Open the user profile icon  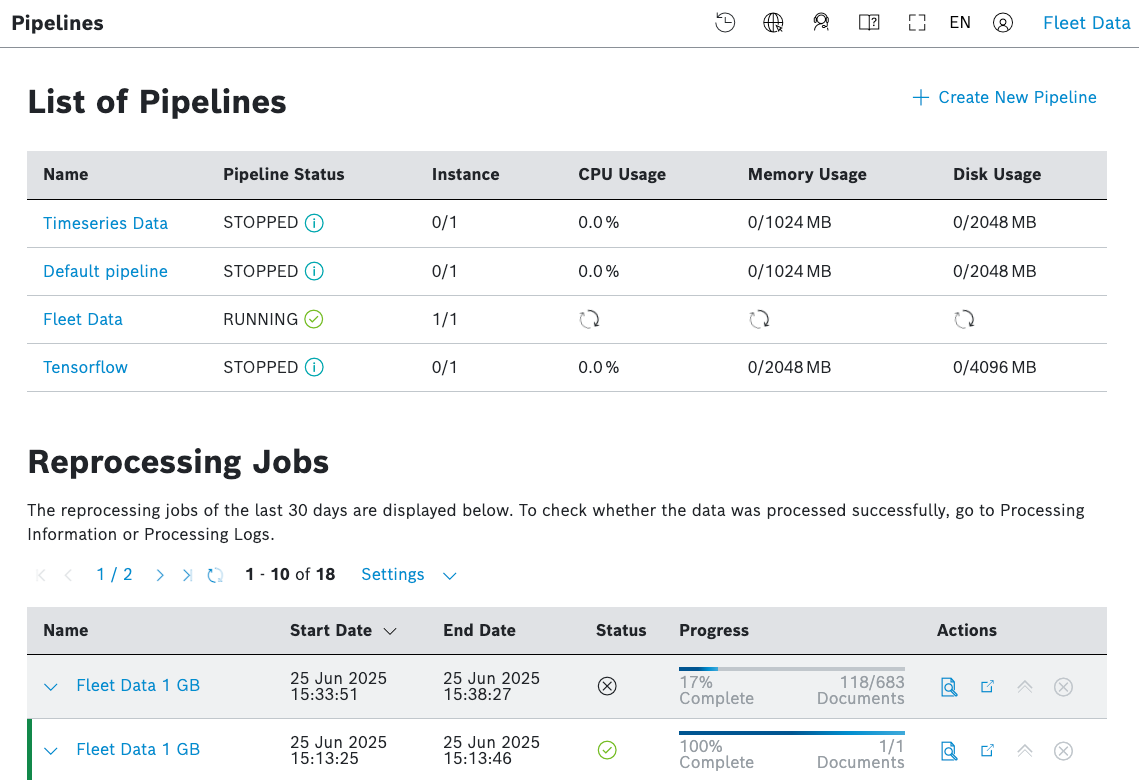coord(1003,23)
